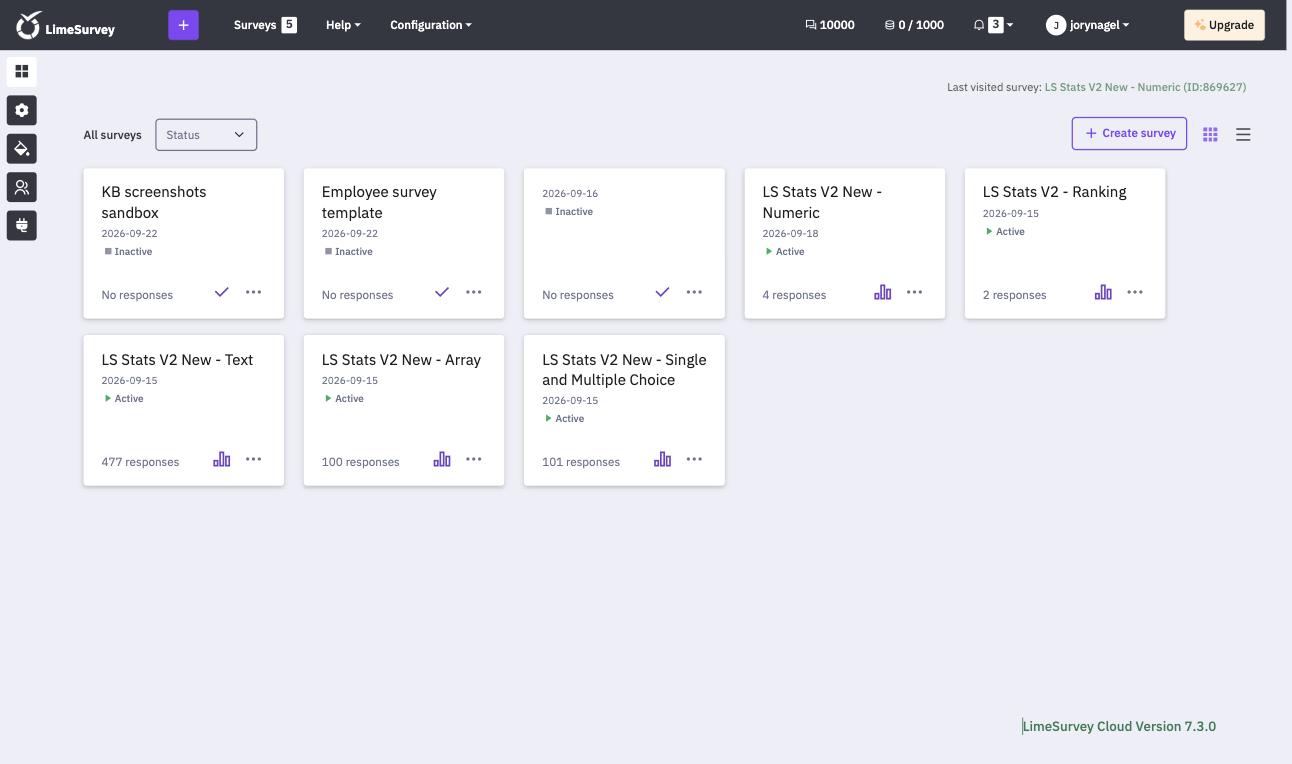1292x764 pixels.
Task: Open the dashboard grid icon in sidebar
Action: pyautogui.click(x=22, y=72)
